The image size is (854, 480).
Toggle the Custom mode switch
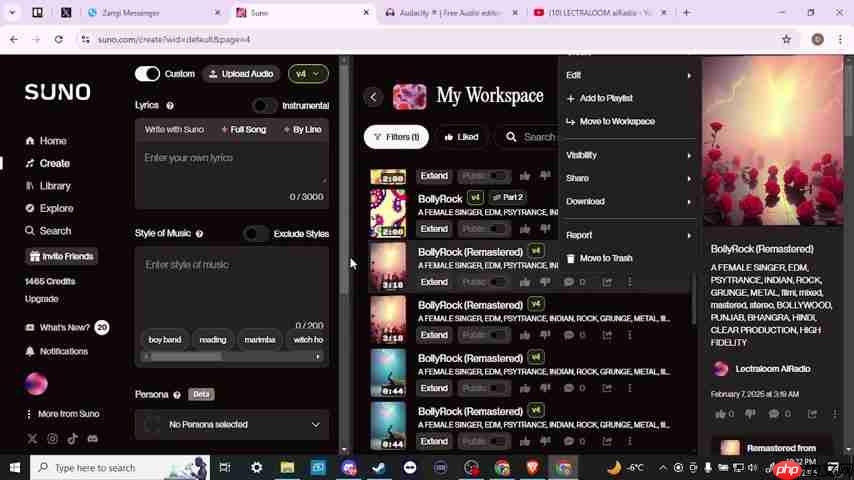click(148, 74)
